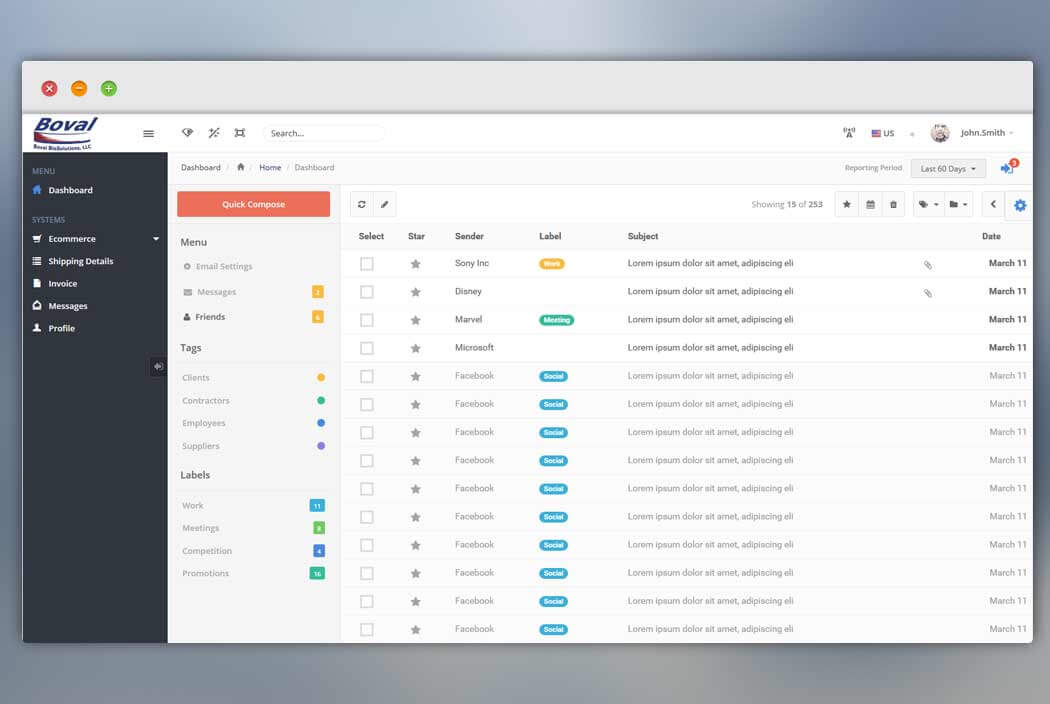The width and height of the screenshot is (1050, 704).
Task: Star the Microsoft message
Action: click(416, 348)
